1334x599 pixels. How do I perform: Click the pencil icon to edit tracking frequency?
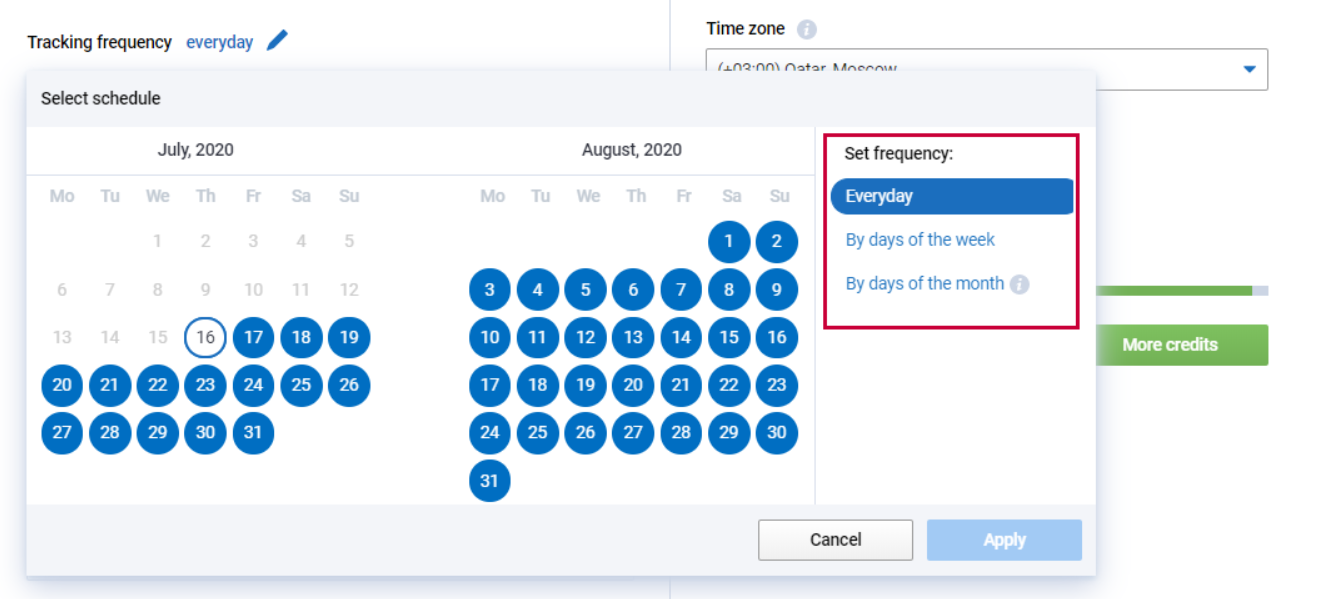[x=277, y=40]
